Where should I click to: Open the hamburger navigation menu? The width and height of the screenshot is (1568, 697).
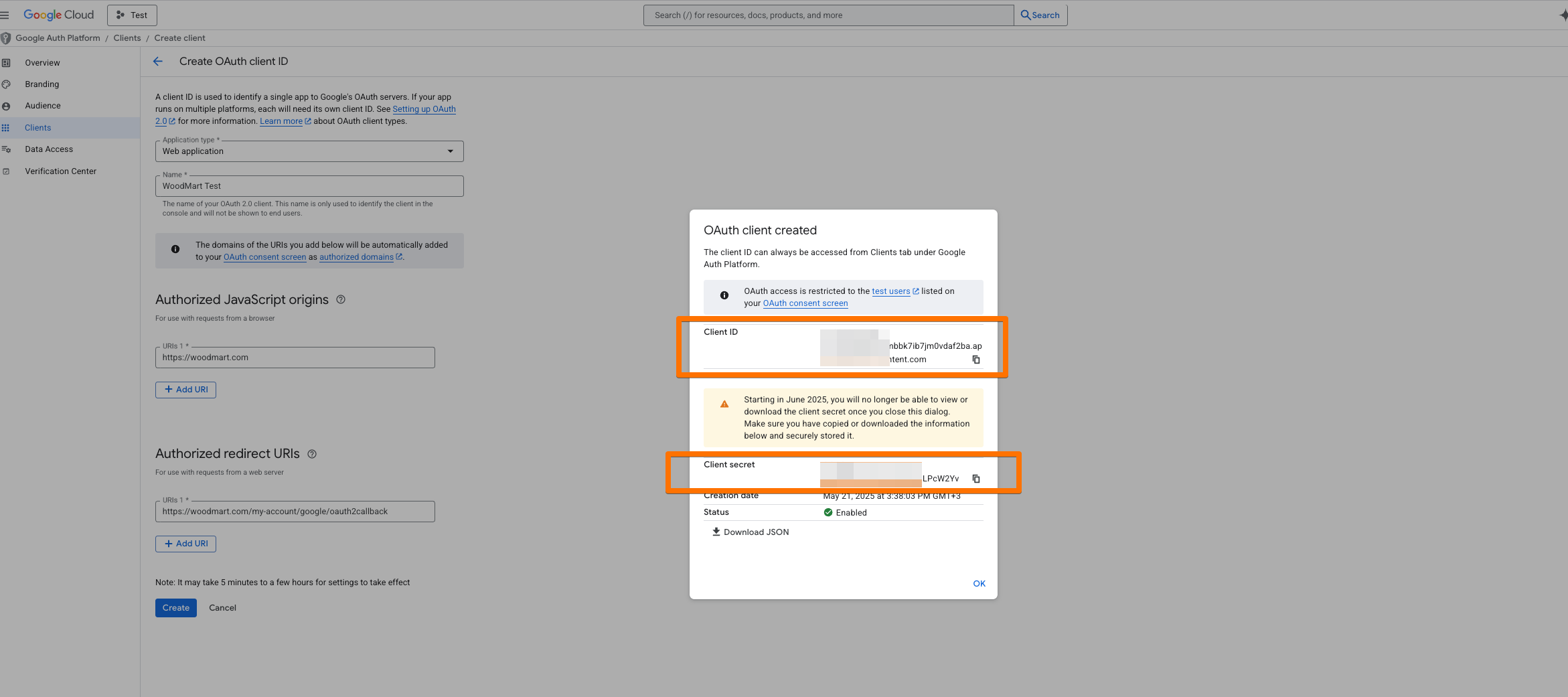coord(5,15)
